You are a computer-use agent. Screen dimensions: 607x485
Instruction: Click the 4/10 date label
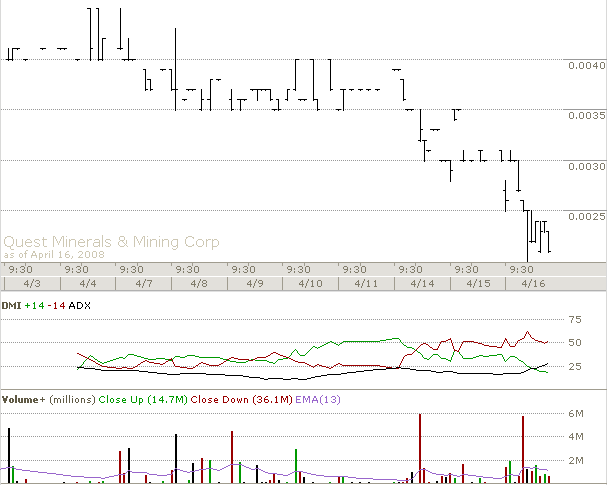pos(310,284)
